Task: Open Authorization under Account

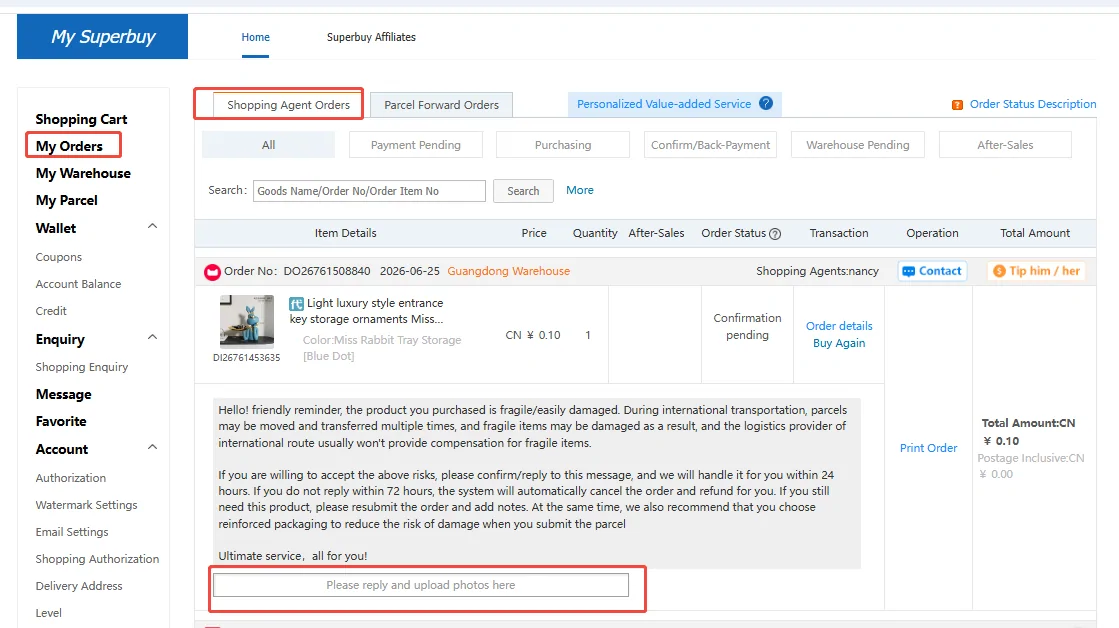Action: [71, 478]
